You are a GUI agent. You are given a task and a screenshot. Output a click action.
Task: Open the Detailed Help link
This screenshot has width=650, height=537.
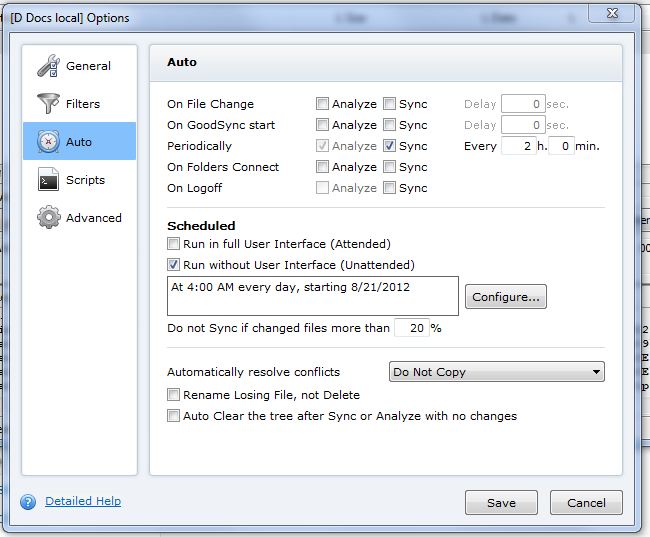[83, 501]
